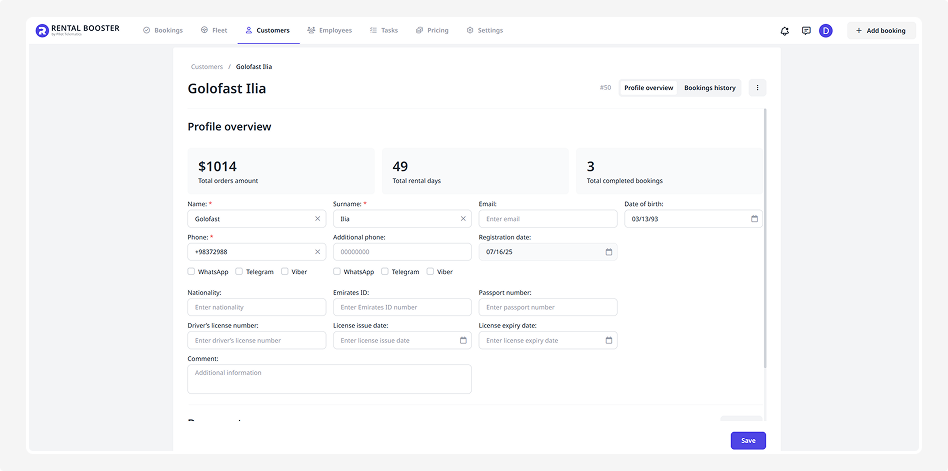This screenshot has height=471, width=948.
Task: Click the profile form vertical scrollbar
Action: pyautogui.click(x=765, y=240)
